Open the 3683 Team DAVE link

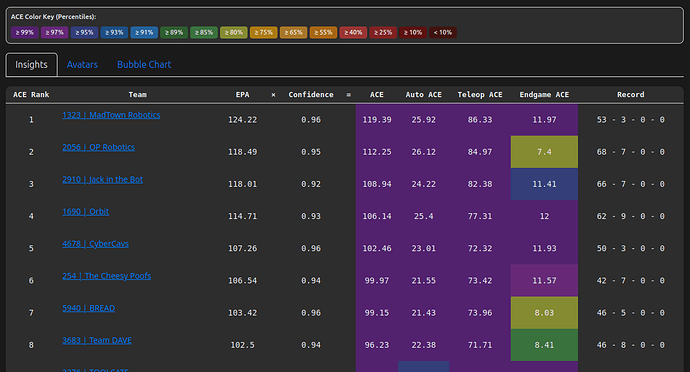pos(97,340)
